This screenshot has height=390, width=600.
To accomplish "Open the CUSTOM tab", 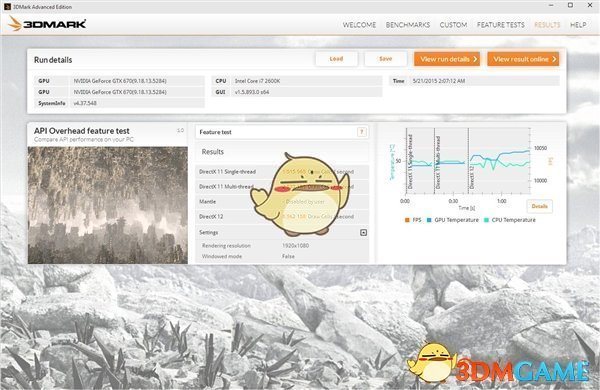I will point(453,25).
